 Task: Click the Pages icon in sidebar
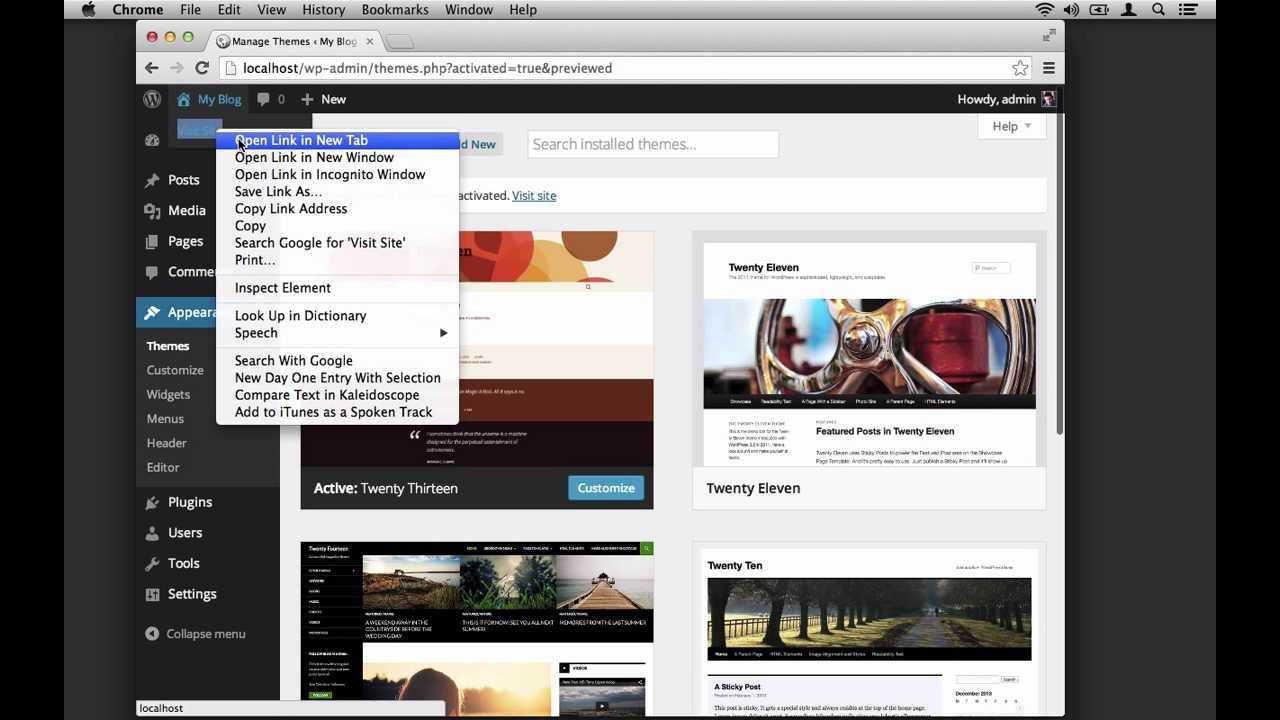coord(152,241)
